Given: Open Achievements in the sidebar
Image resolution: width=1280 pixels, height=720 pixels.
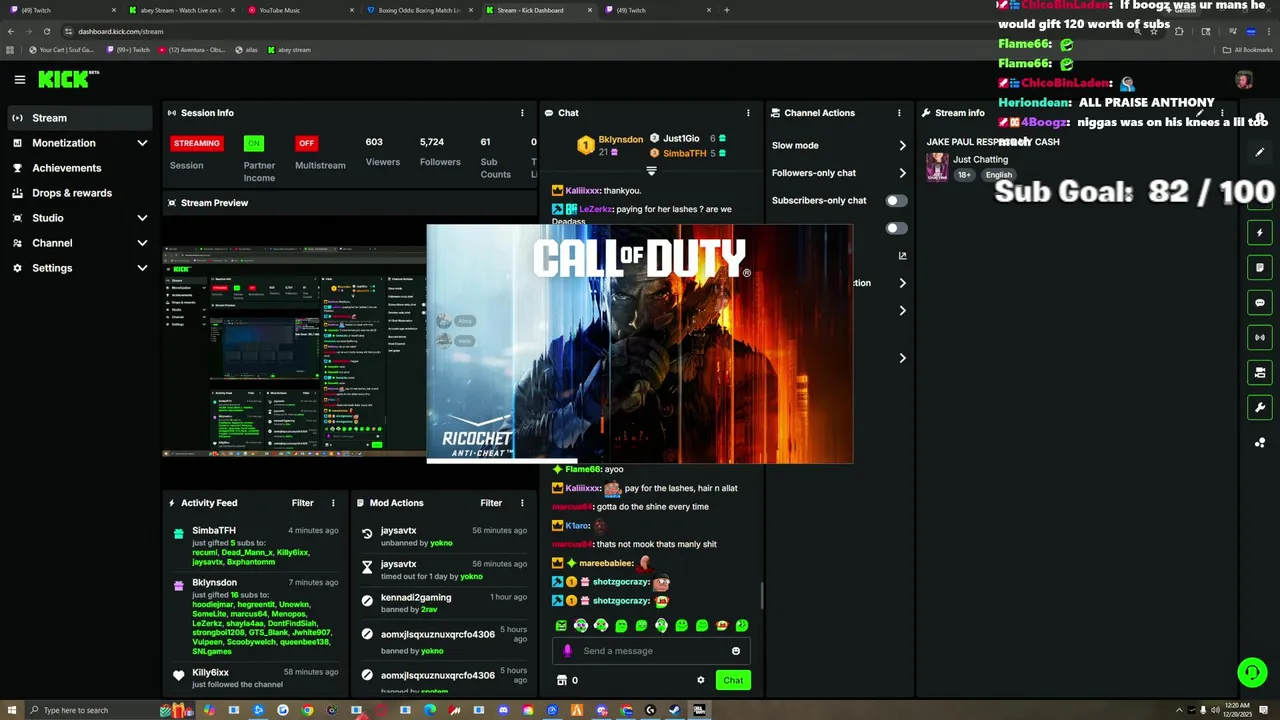Looking at the screenshot, I should tap(80, 168).
